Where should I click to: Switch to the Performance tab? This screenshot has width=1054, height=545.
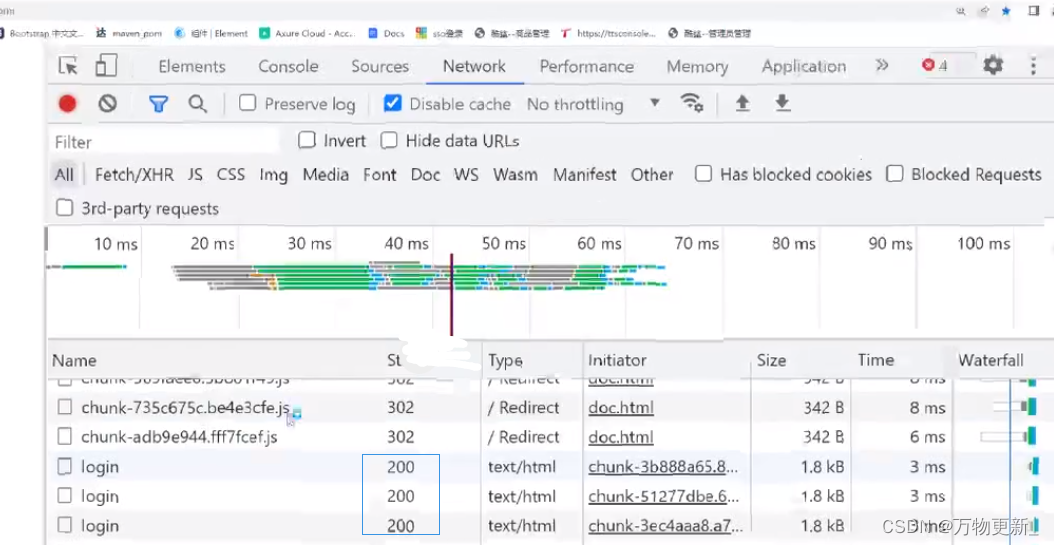pyautogui.click(x=587, y=66)
